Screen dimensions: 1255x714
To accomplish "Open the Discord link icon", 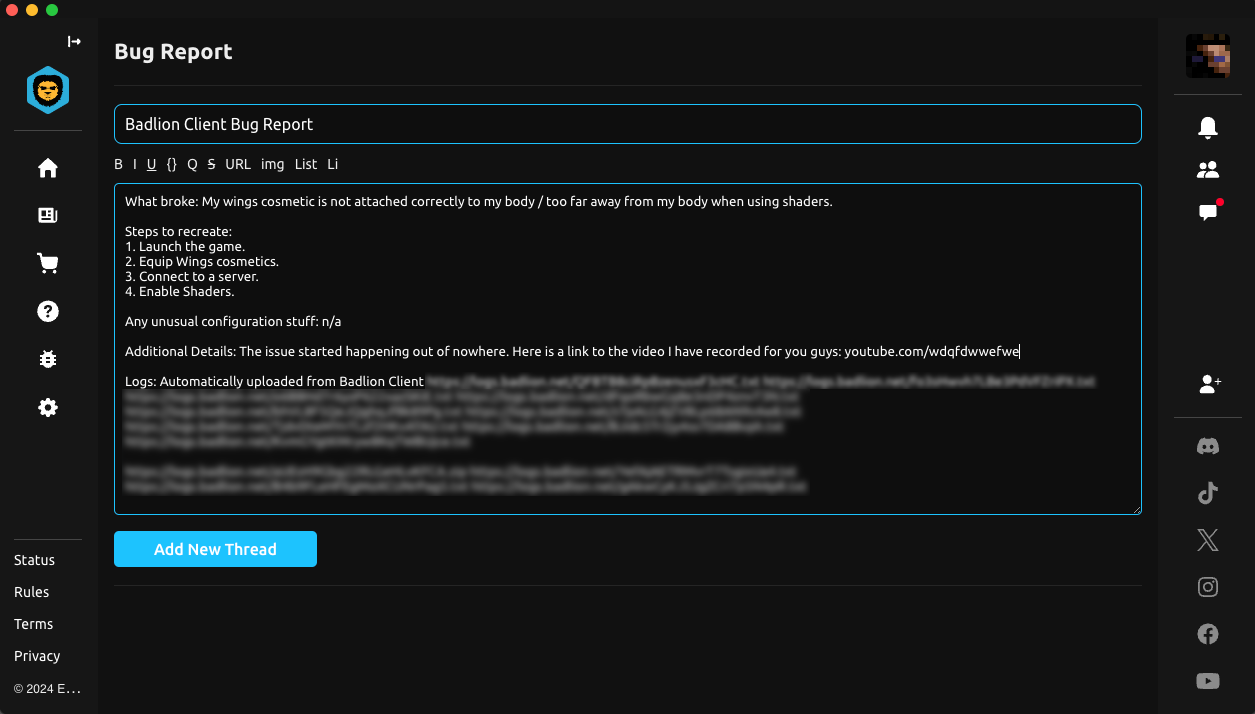I will (x=1208, y=446).
